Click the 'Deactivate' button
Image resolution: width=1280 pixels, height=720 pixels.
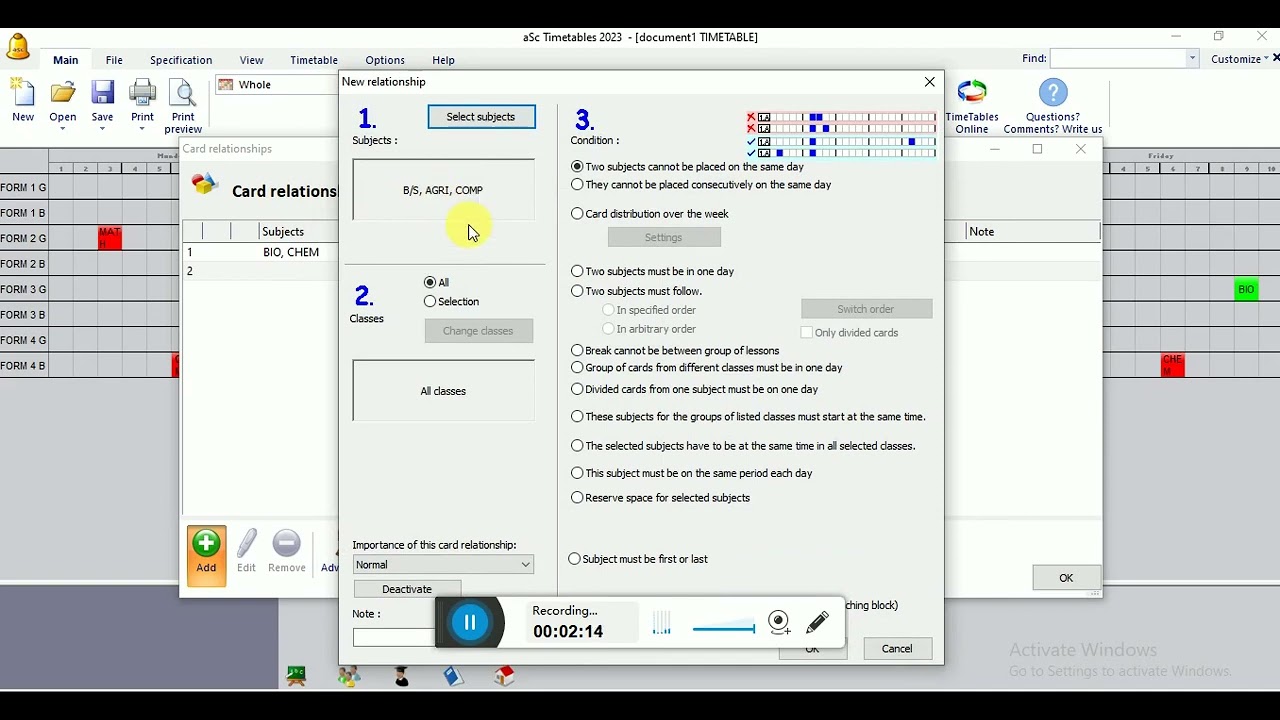(407, 589)
